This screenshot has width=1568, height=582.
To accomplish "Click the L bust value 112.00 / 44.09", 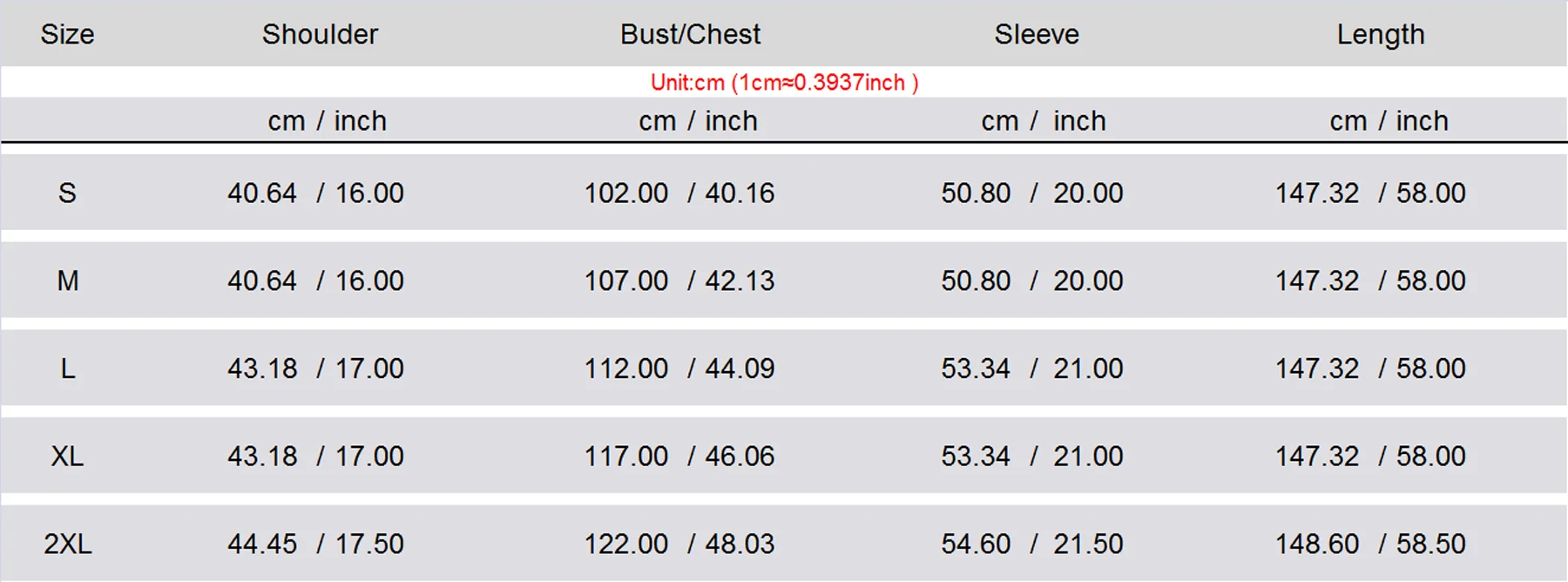I will coord(679,369).
